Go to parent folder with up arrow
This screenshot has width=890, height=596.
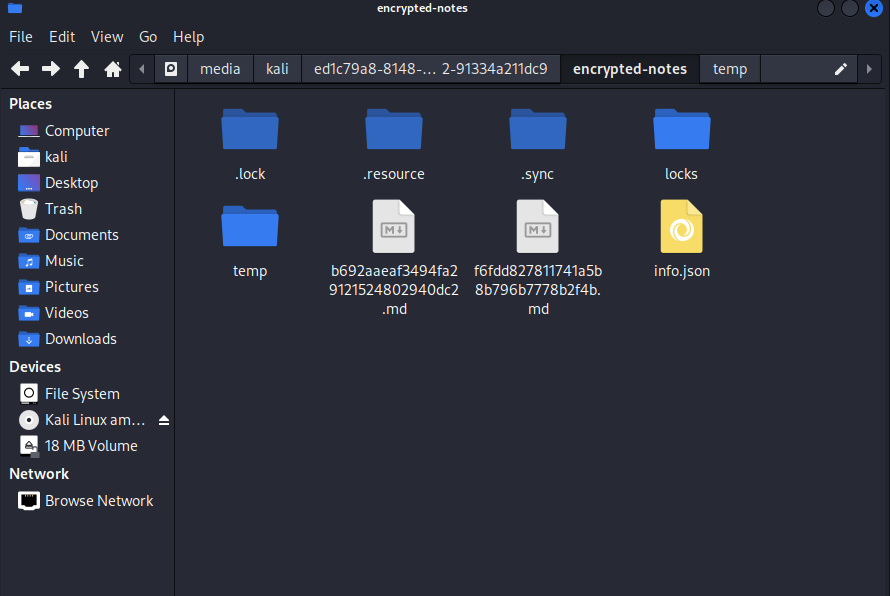[x=82, y=69]
